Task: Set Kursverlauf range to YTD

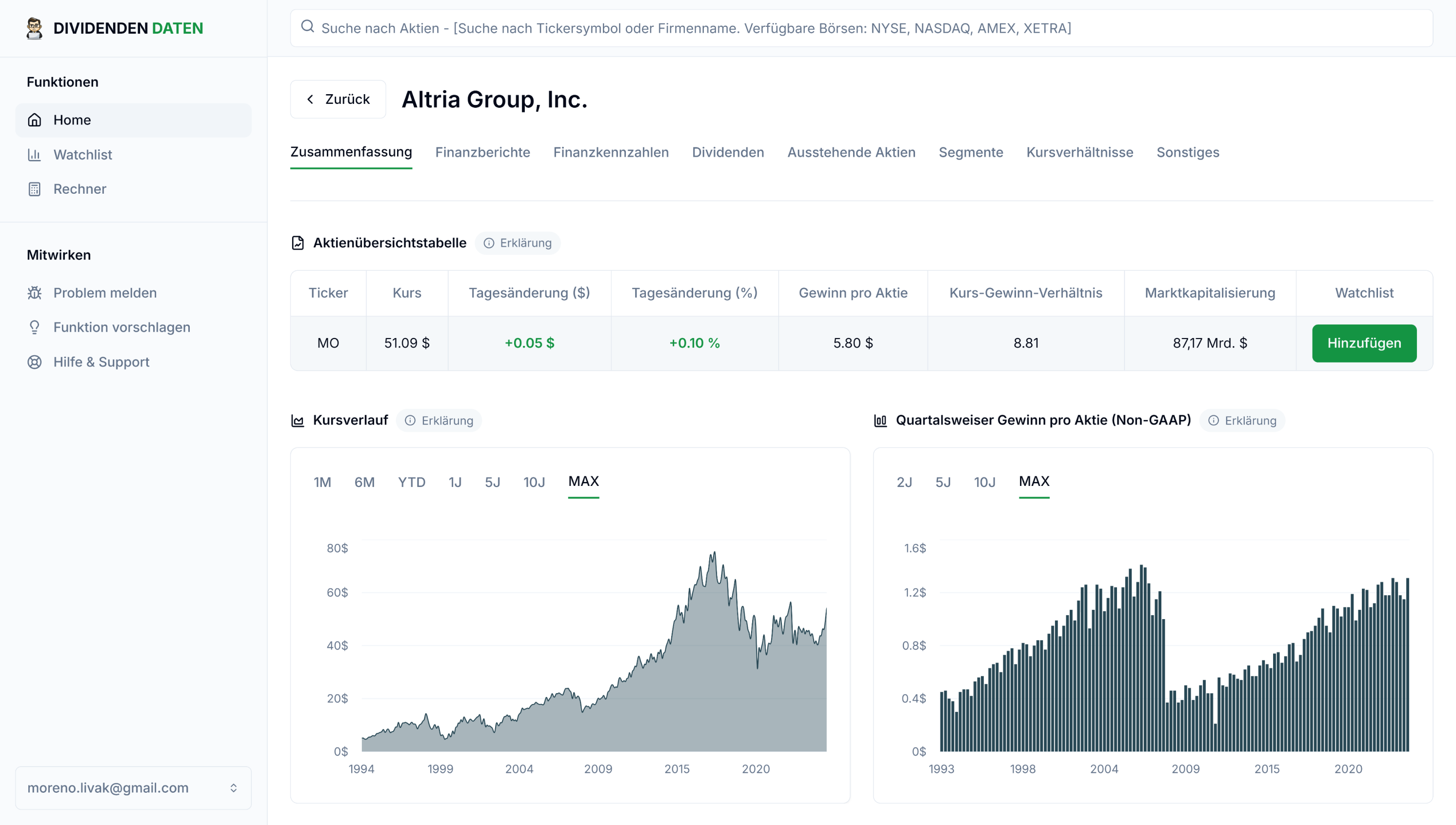Action: click(412, 482)
